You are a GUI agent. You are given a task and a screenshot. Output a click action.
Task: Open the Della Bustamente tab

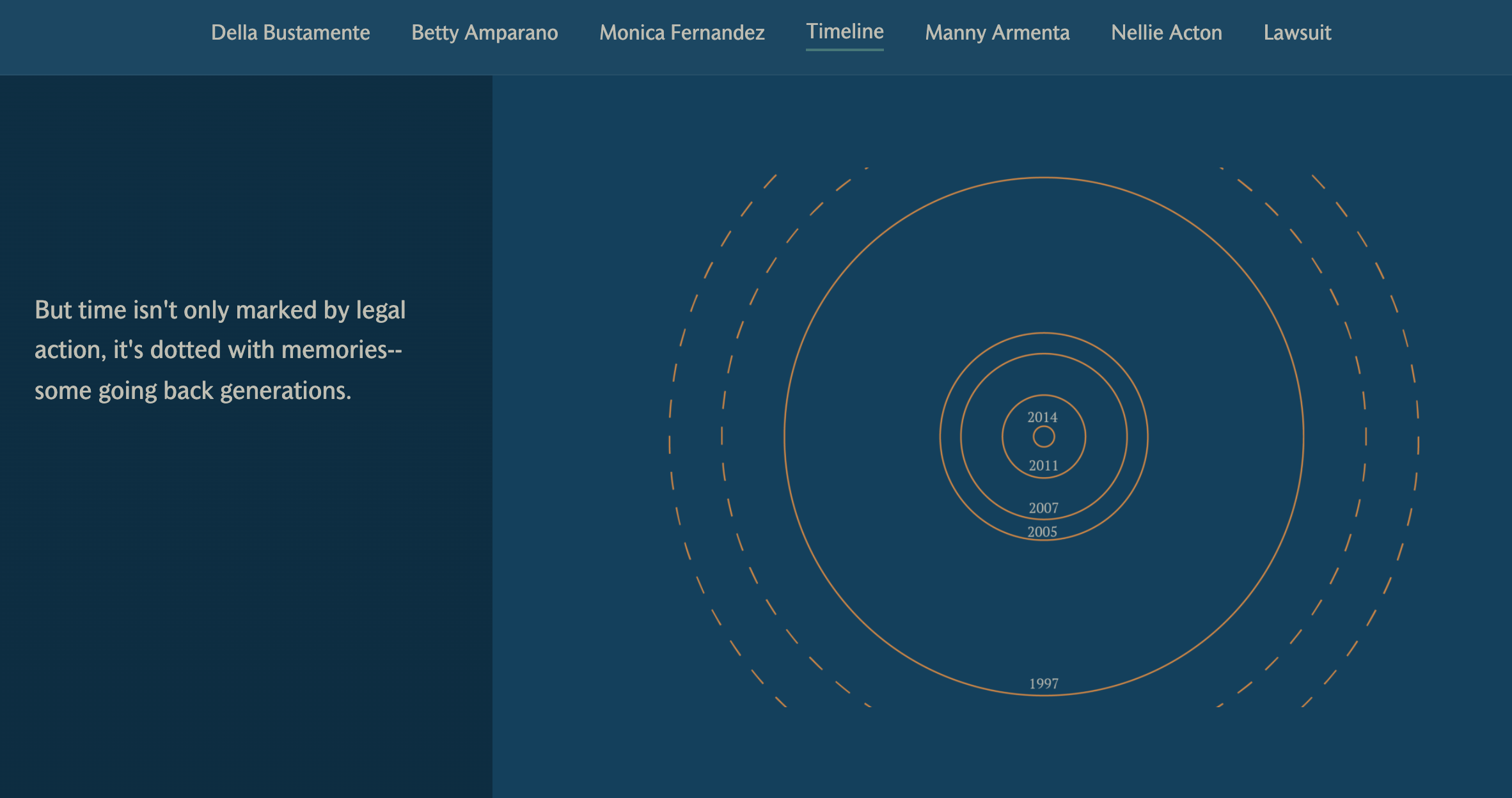[290, 33]
